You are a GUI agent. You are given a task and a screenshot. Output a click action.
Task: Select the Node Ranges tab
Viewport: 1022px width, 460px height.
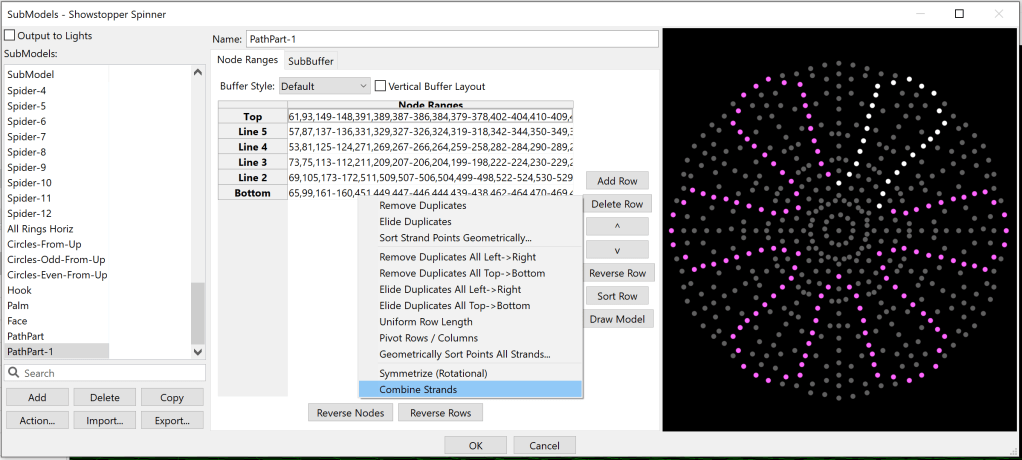coord(247,61)
